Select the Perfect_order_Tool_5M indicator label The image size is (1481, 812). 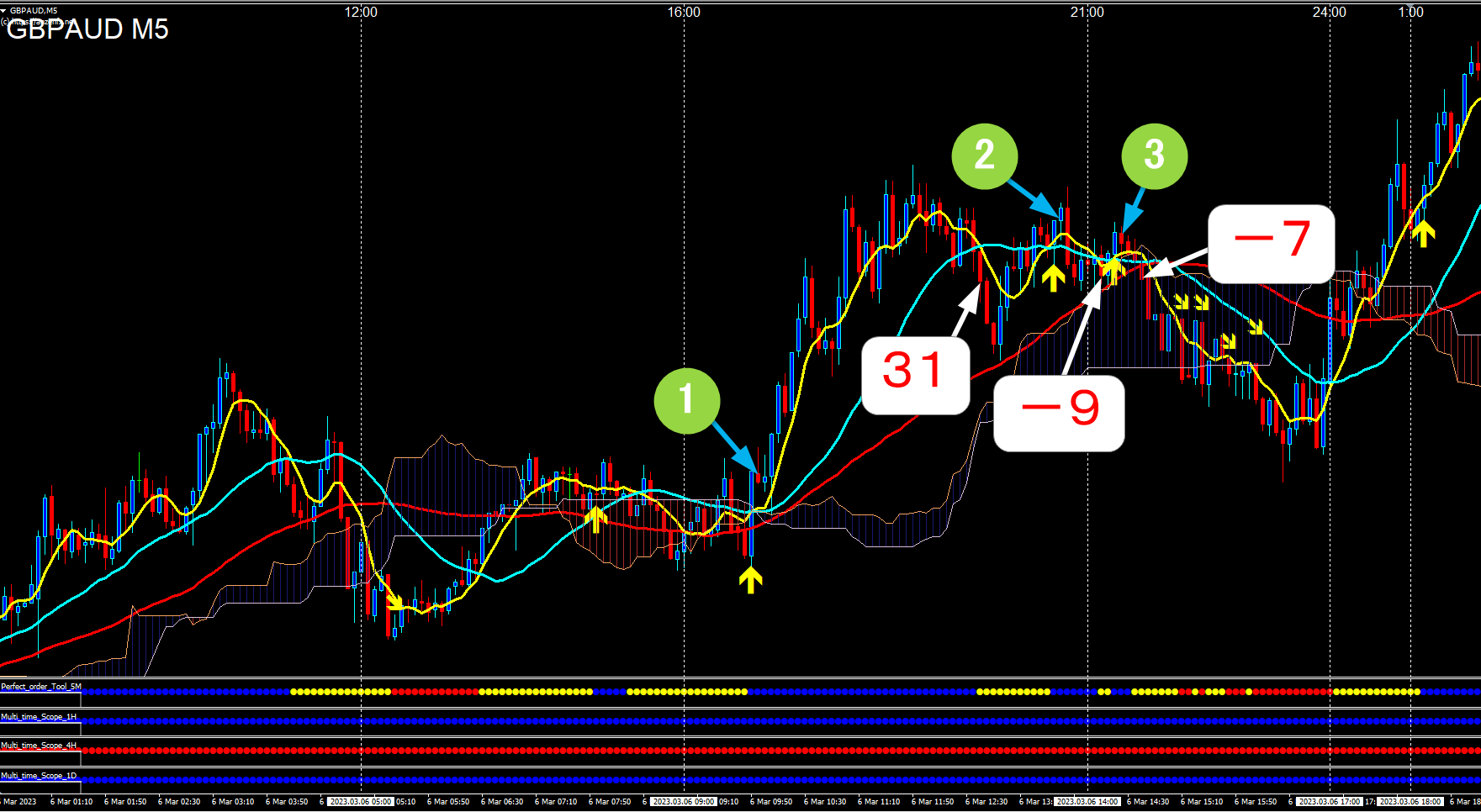tap(41, 687)
